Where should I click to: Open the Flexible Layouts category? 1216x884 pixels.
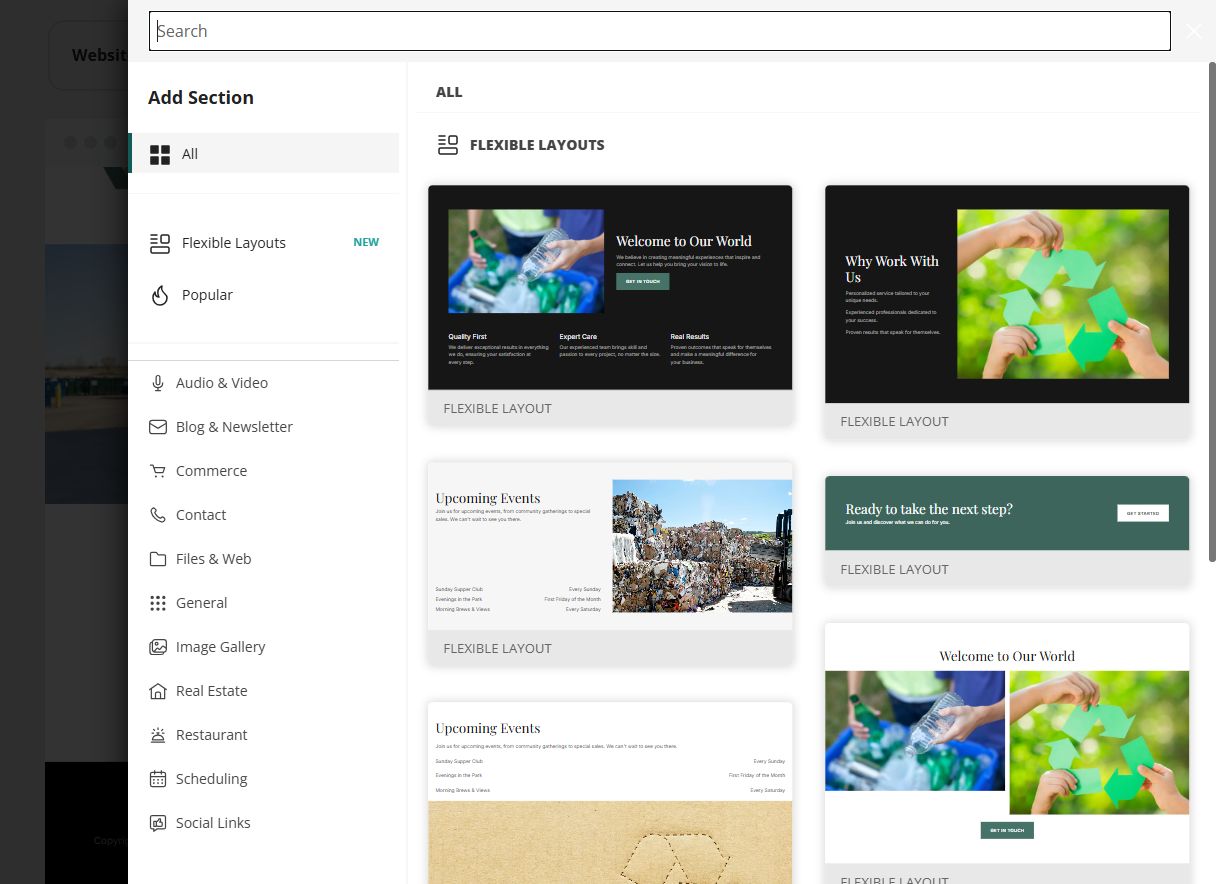[x=234, y=243]
